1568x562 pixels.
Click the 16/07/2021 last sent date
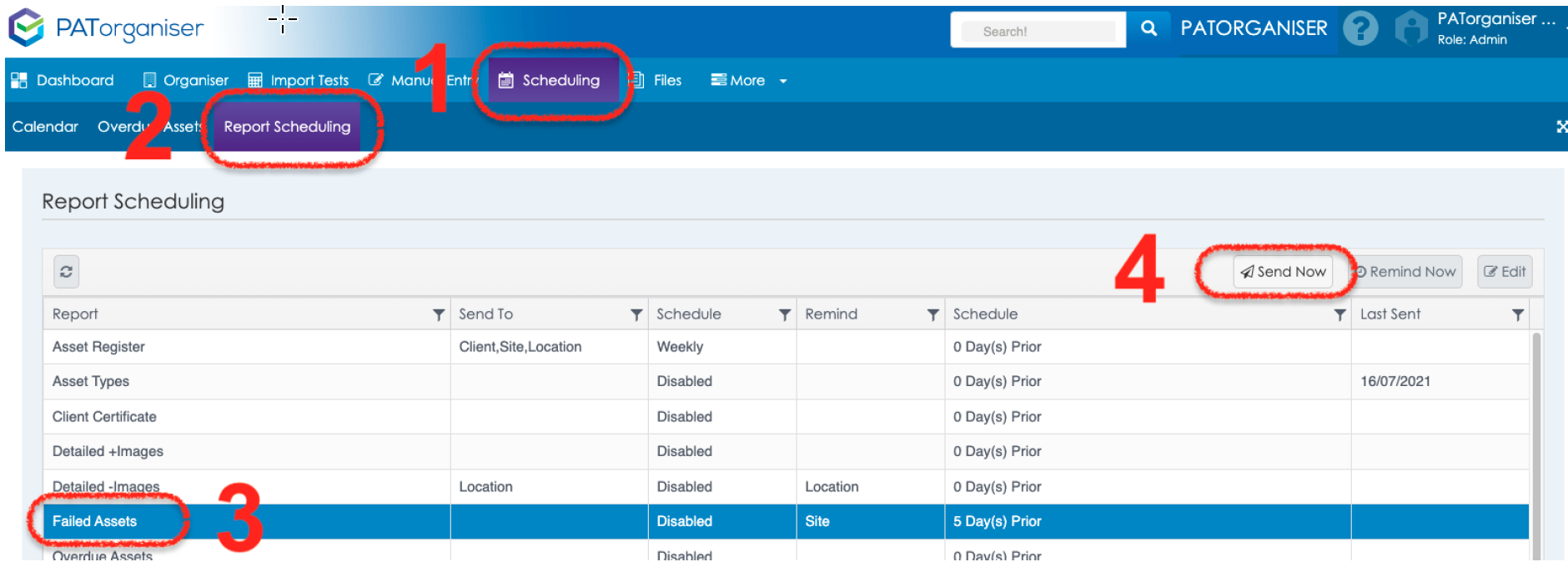pos(1395,381)
